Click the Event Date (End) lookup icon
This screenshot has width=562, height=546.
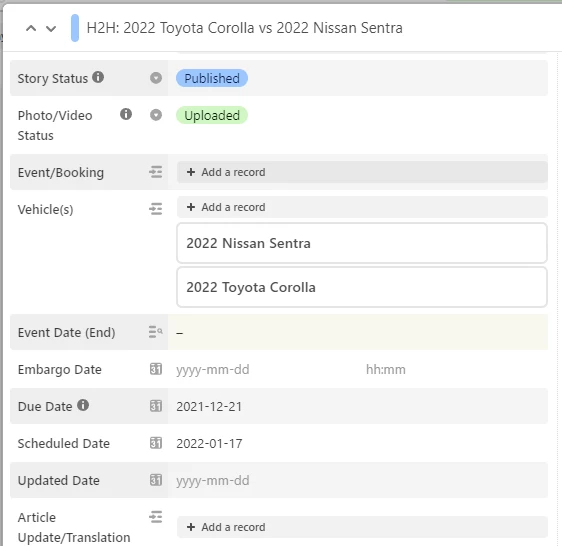click(x=156, y=332)
